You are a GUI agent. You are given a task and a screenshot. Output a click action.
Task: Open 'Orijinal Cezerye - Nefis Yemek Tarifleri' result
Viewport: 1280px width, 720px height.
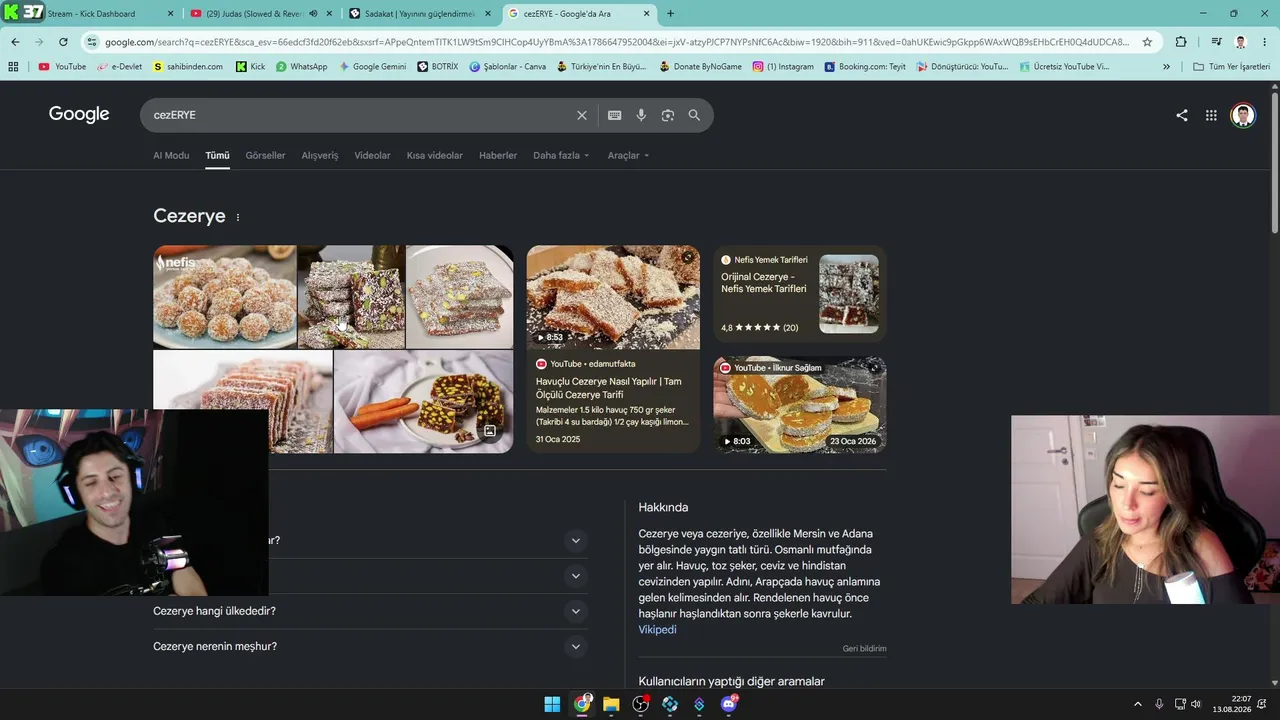(x=764, y=283)
